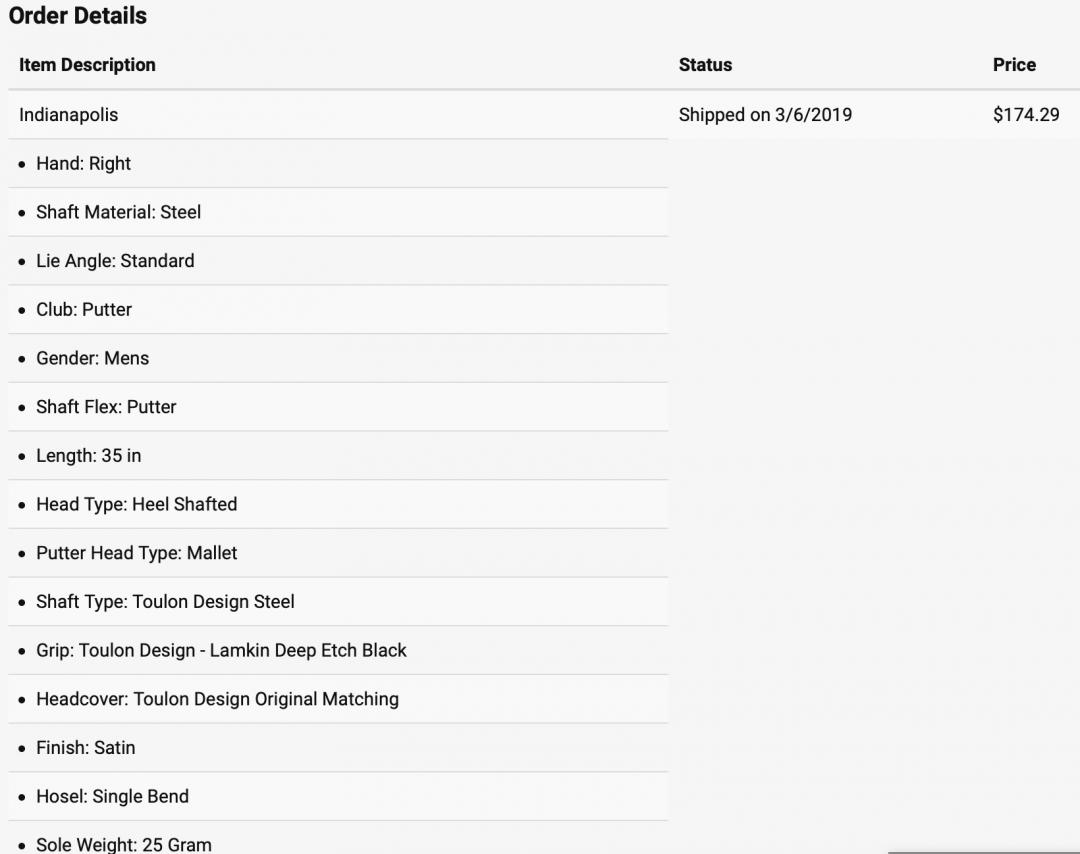Click the Price column header
Viewport: 1080px width, 854px height.
tap(1014, 65)
